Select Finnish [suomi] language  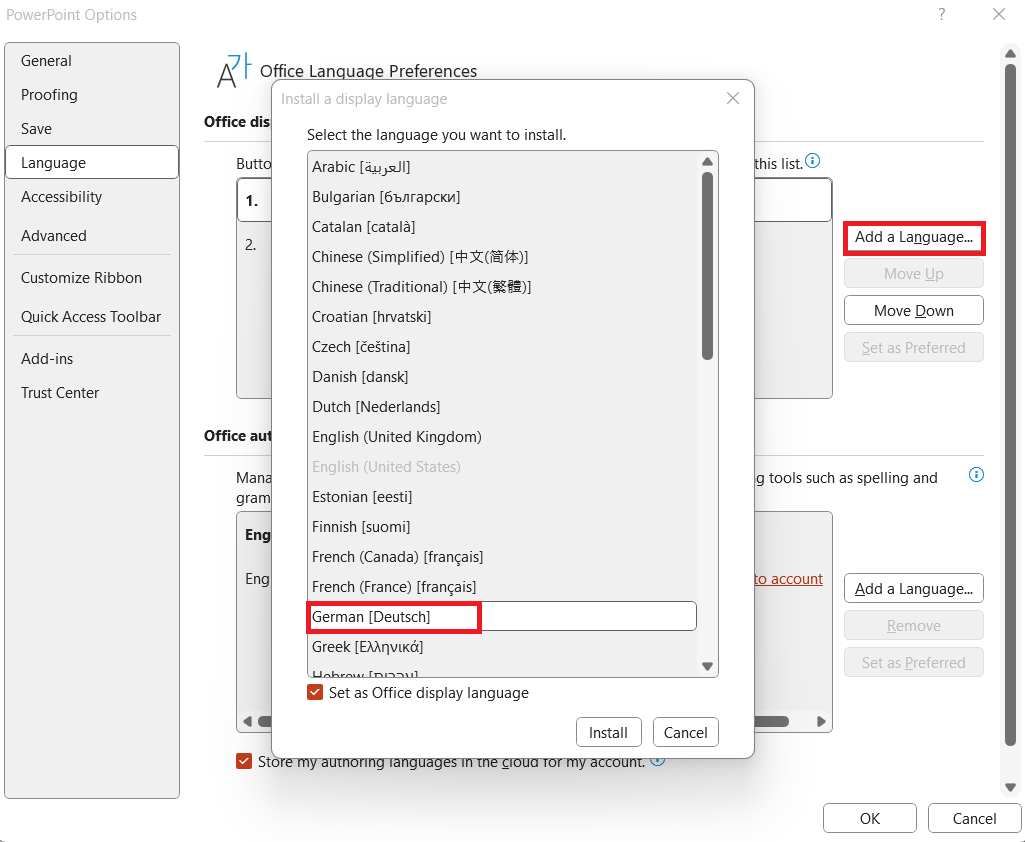502,527
